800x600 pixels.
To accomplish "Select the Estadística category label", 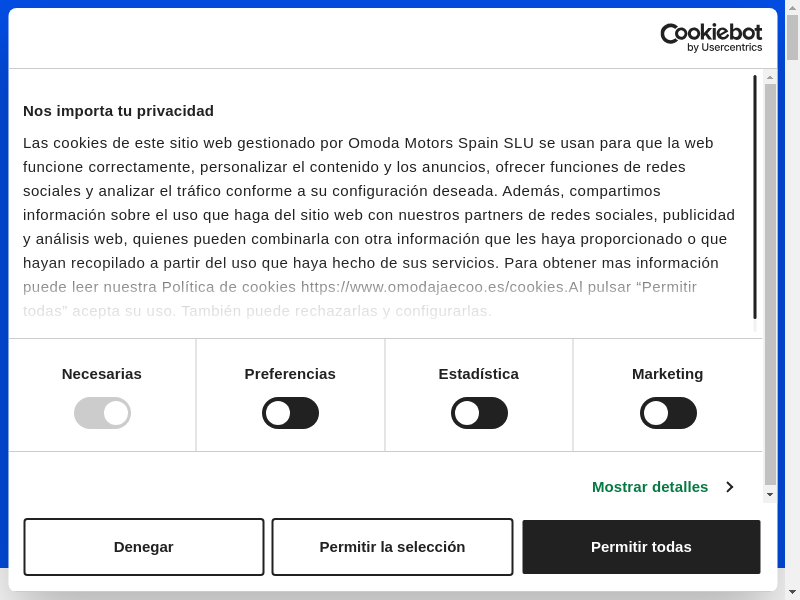I will [x=479, y=374].
